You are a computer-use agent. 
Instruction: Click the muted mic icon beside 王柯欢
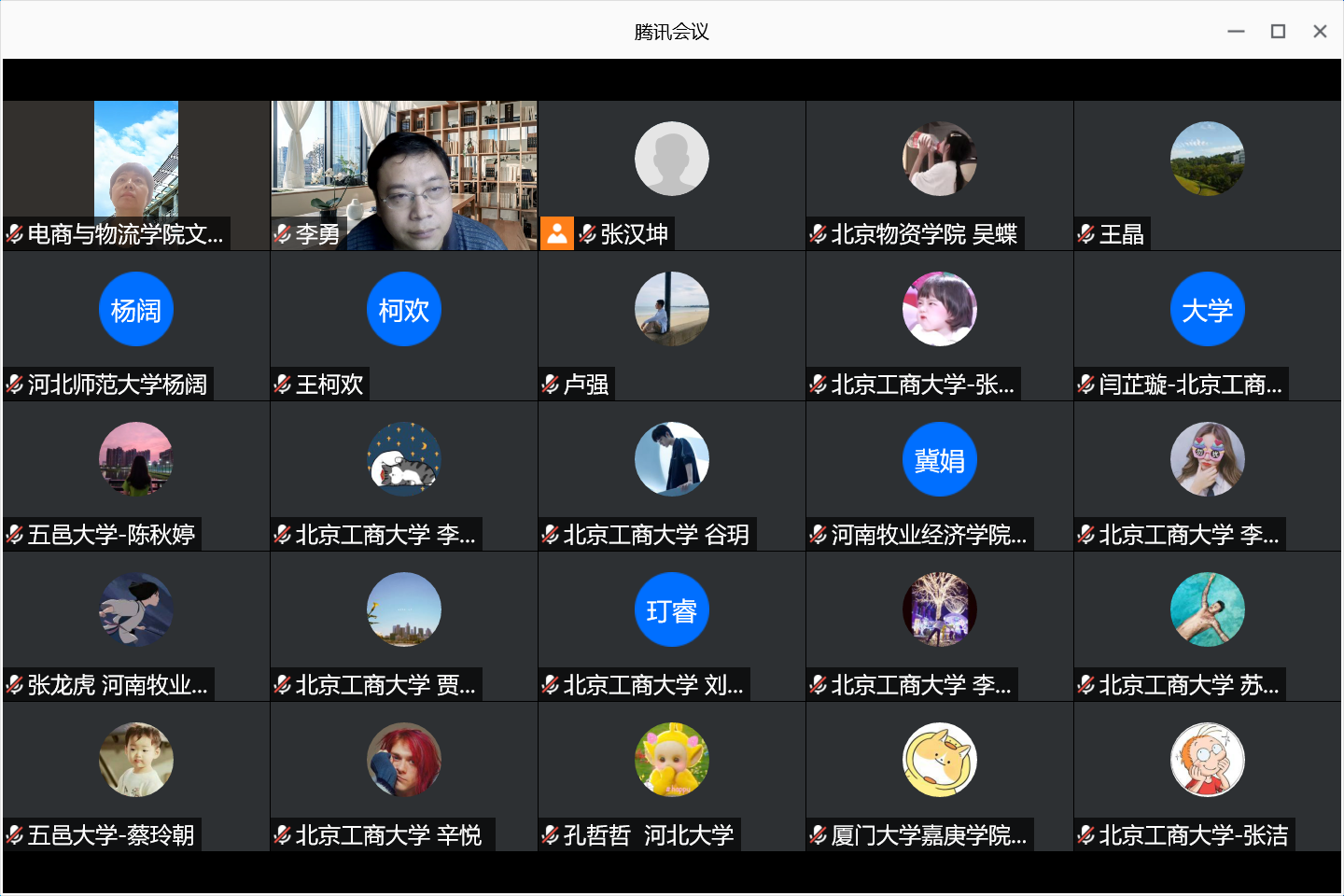pos(283,385)
